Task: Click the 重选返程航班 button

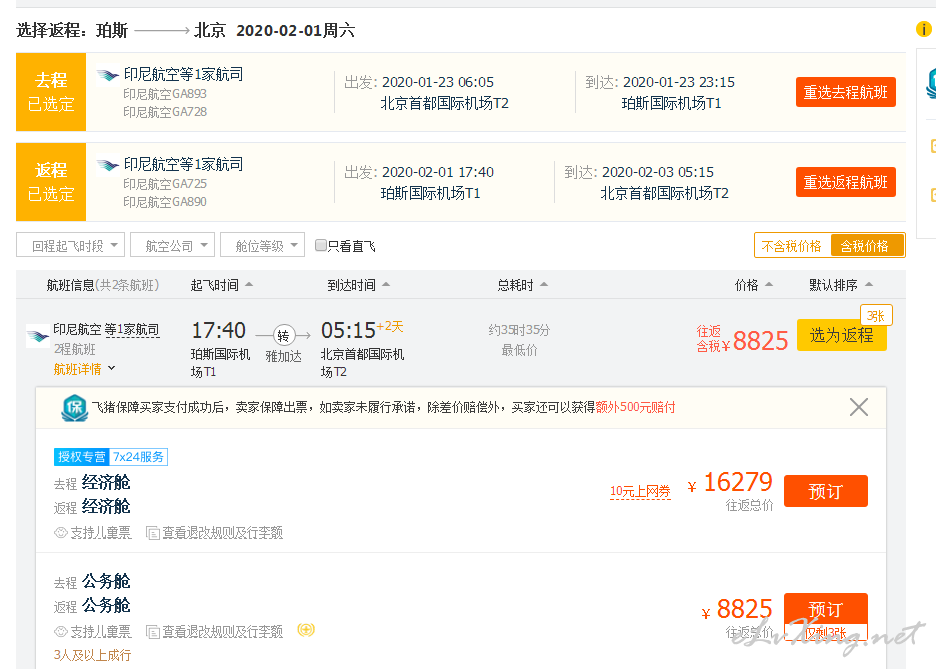Action: click(845, 182)
